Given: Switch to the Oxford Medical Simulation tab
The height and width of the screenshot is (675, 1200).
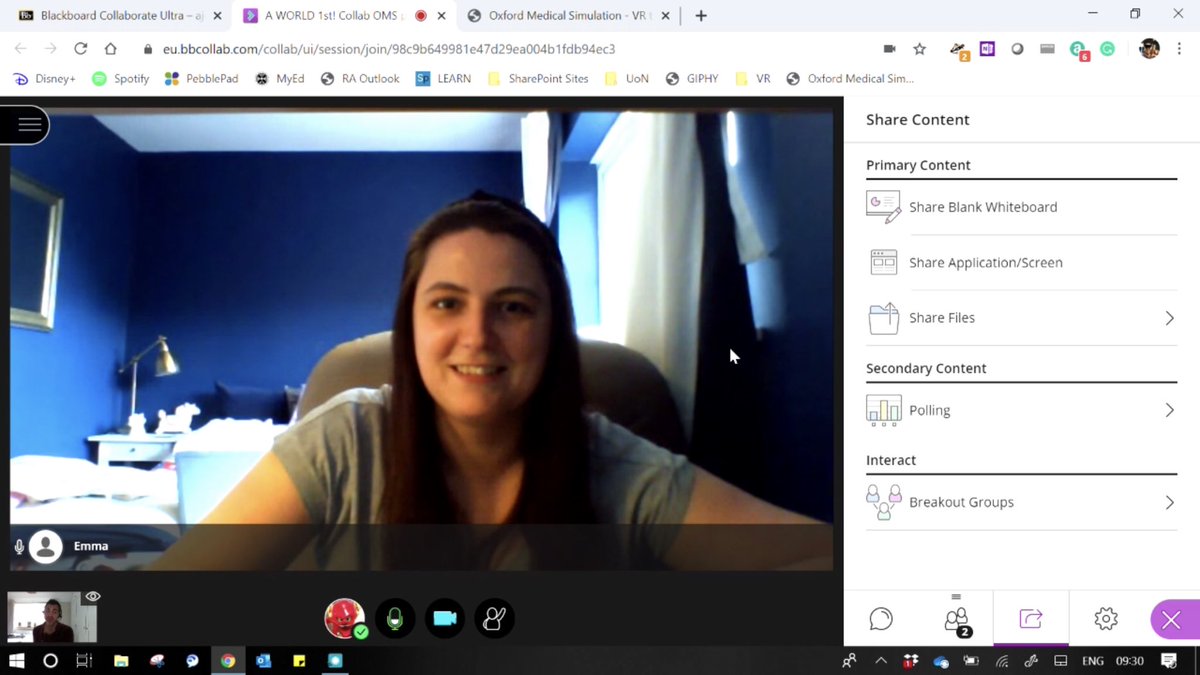Looking at the screenshot, I should (569, 16).
